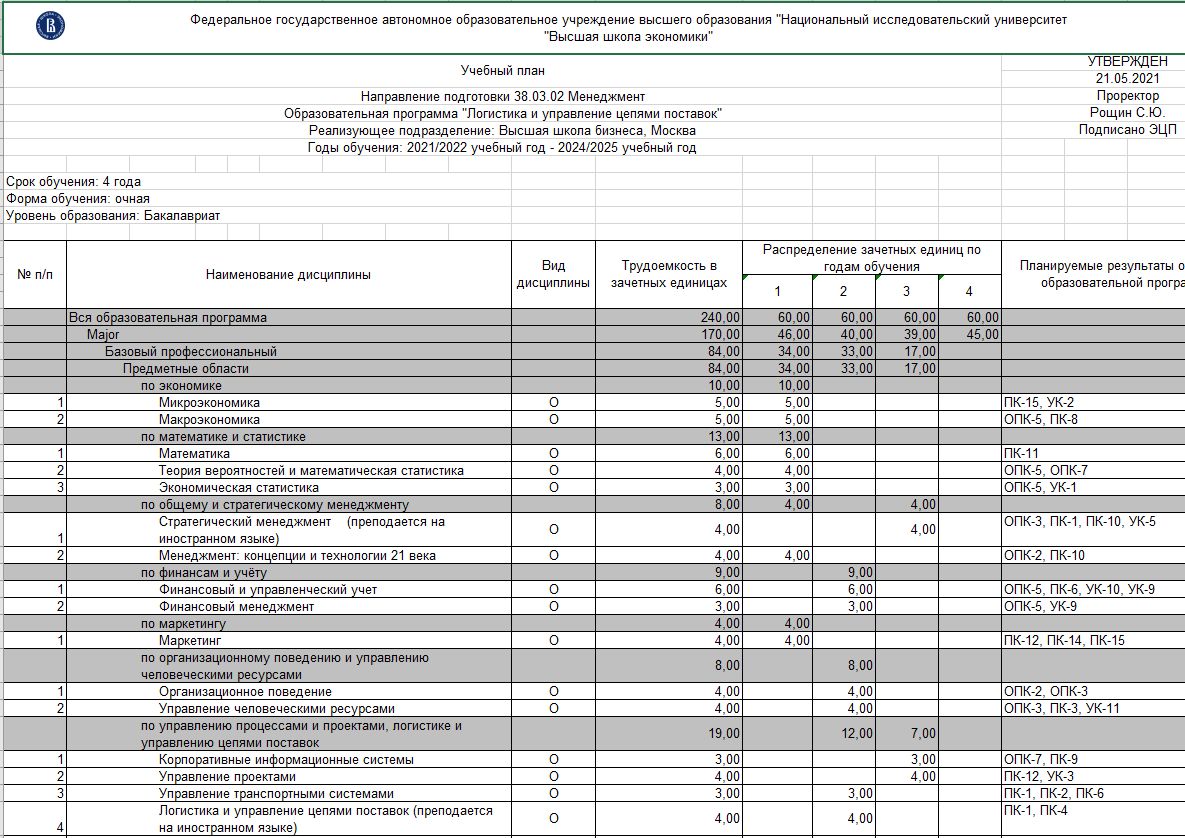Select the 'Микроэкономика' discipline cell
This screenshot has width=1185, height=838.
tap(209, 402)
